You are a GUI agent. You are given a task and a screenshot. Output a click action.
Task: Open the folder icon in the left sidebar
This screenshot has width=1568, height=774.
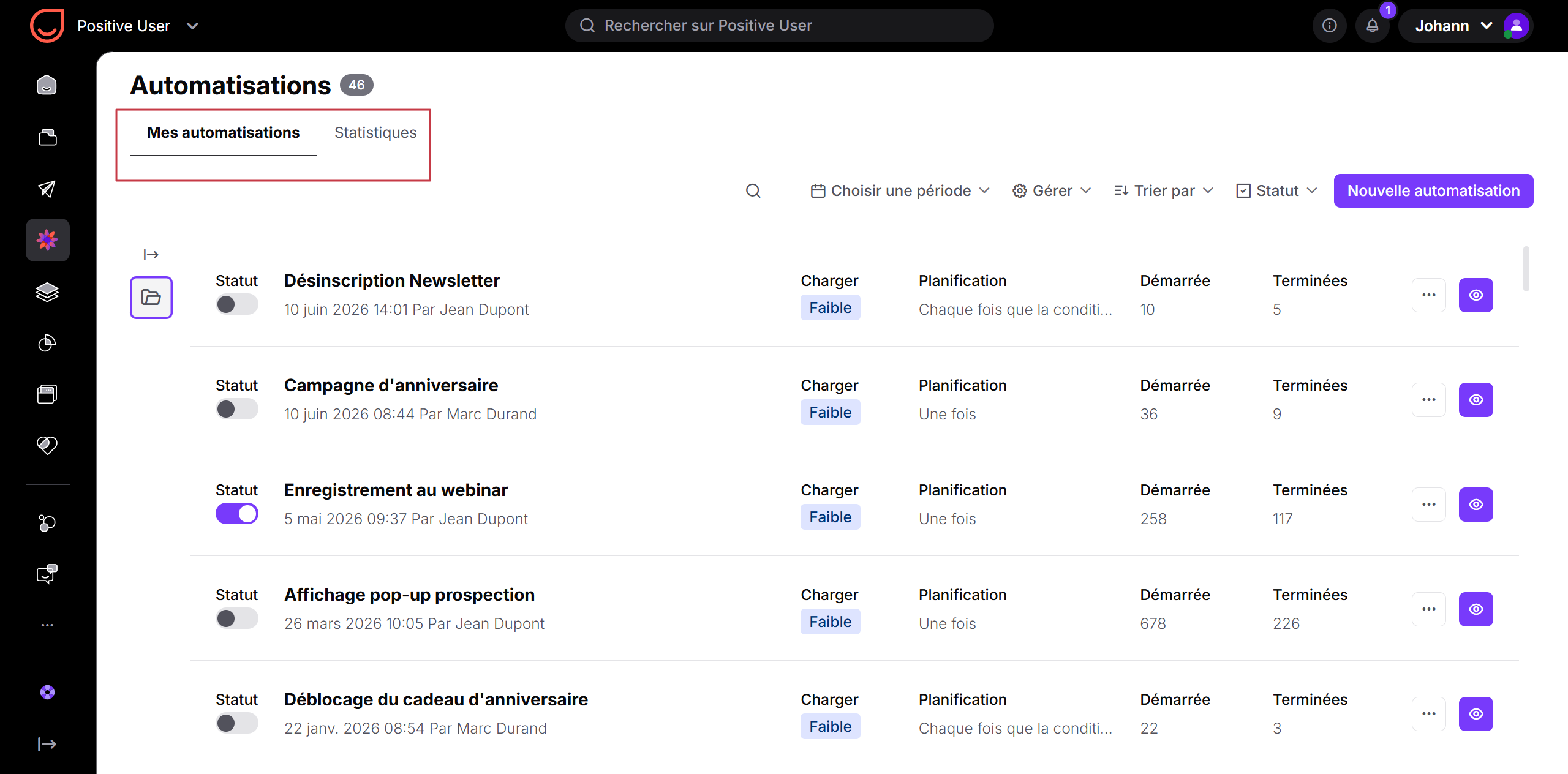47,137
